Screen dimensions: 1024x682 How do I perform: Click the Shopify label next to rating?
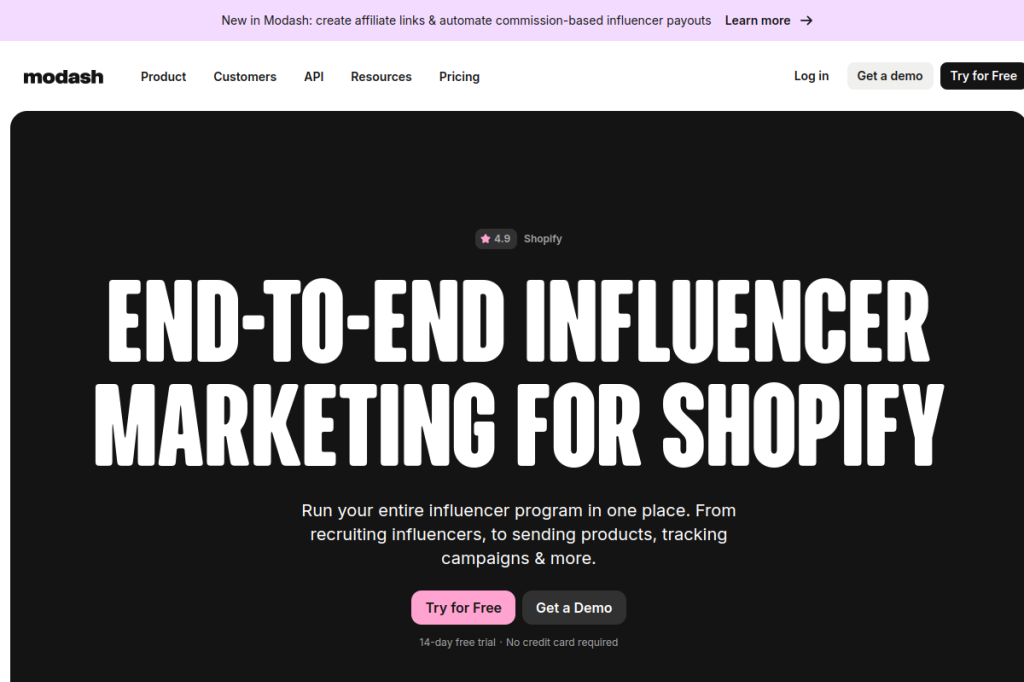[543, 238]
